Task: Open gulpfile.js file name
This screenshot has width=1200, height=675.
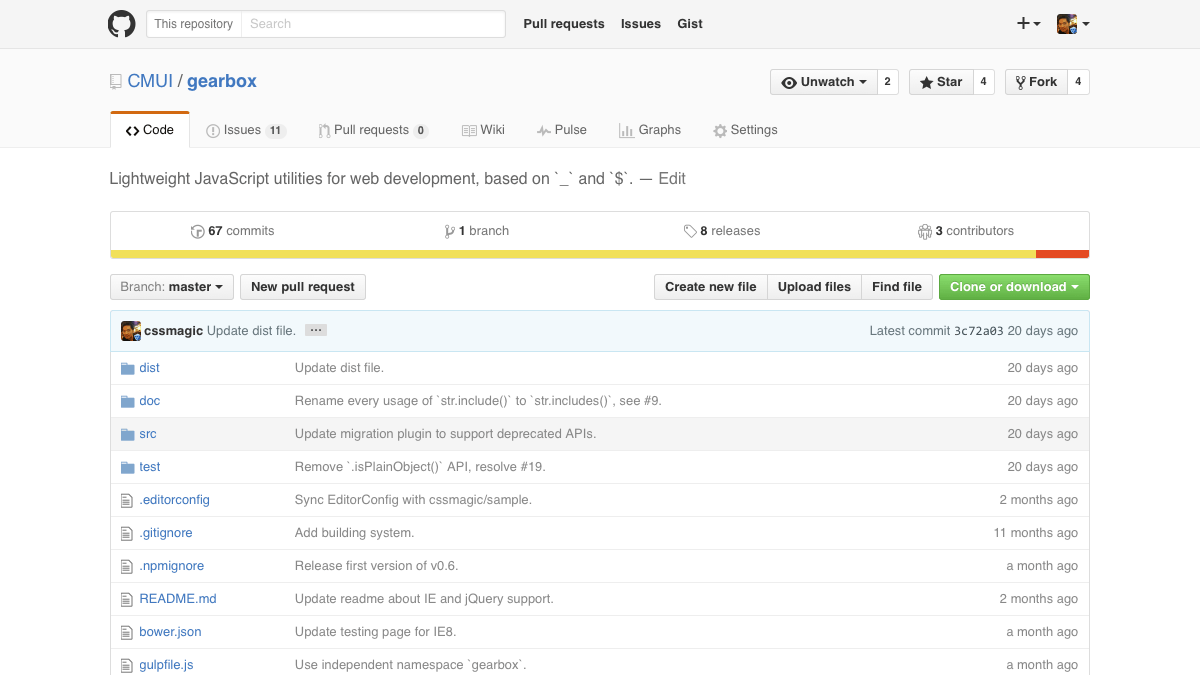Action: [166, 665]
